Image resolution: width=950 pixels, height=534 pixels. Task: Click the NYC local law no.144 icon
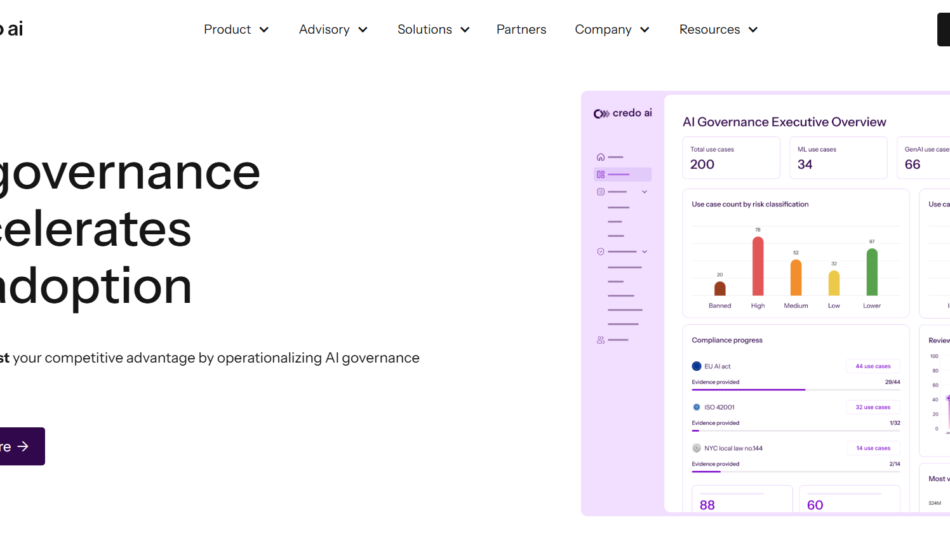pos(696,448)
